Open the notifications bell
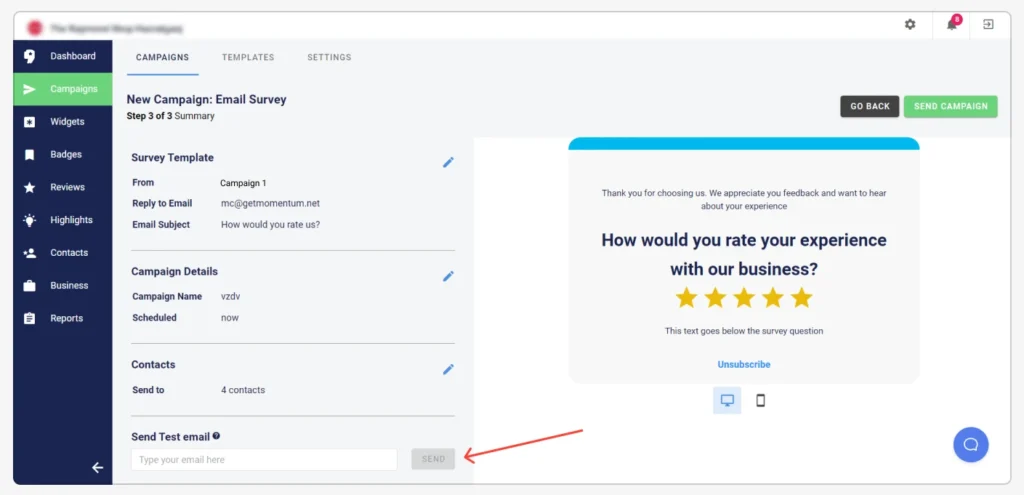The width and height of the screenshot is (1024, 495). 951,25
